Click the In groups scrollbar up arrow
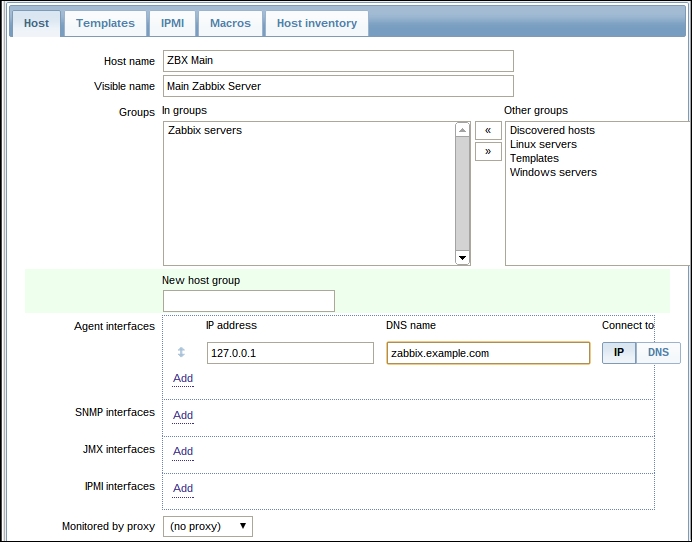Viewport: 692px width, 542px height. 462,130
